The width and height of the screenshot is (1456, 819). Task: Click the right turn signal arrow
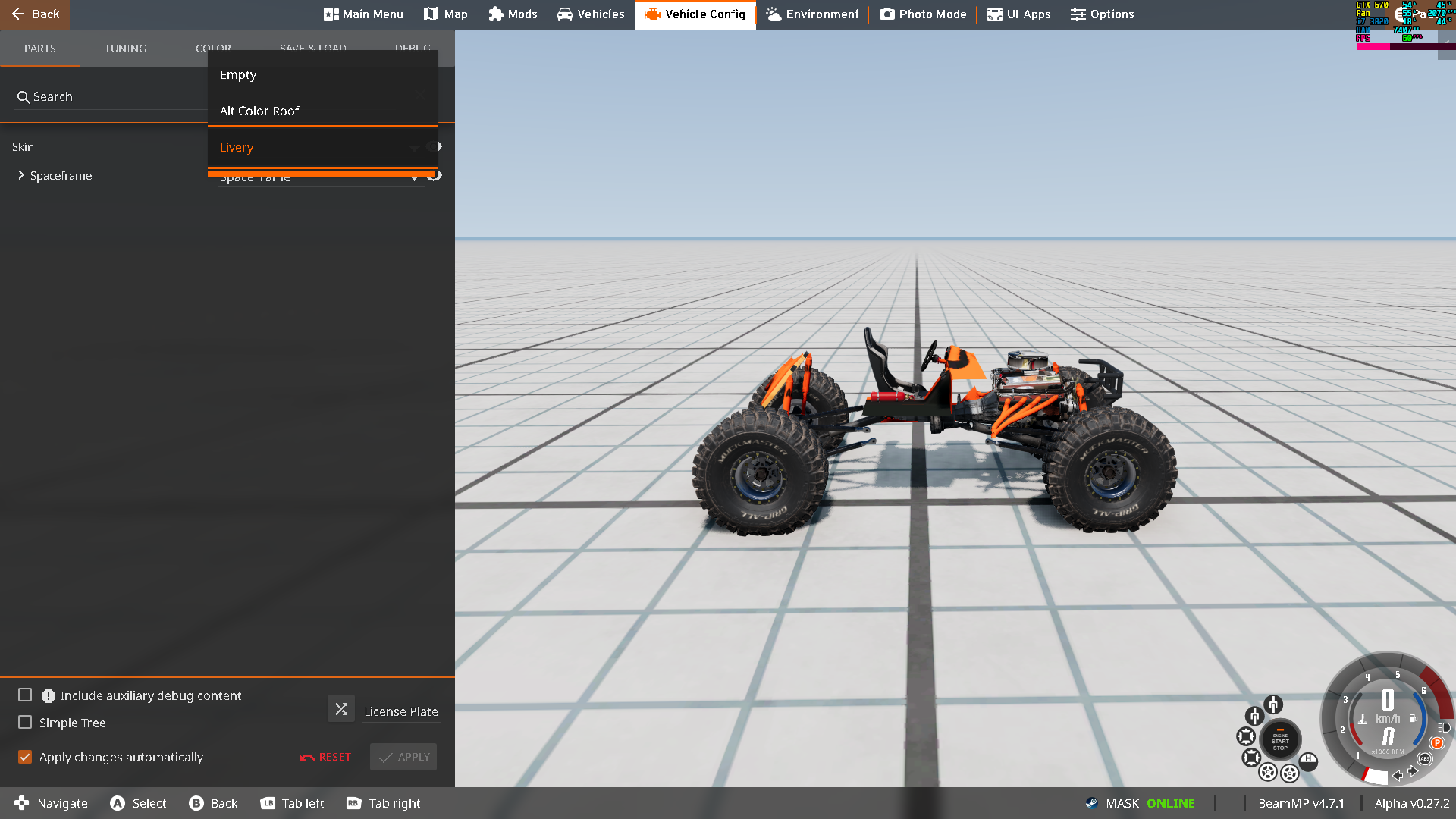click(1413, 771)
